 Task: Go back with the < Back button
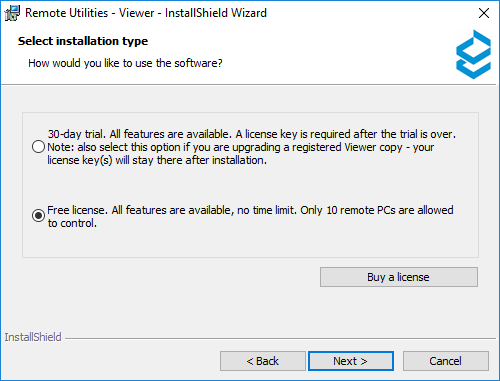263,361
